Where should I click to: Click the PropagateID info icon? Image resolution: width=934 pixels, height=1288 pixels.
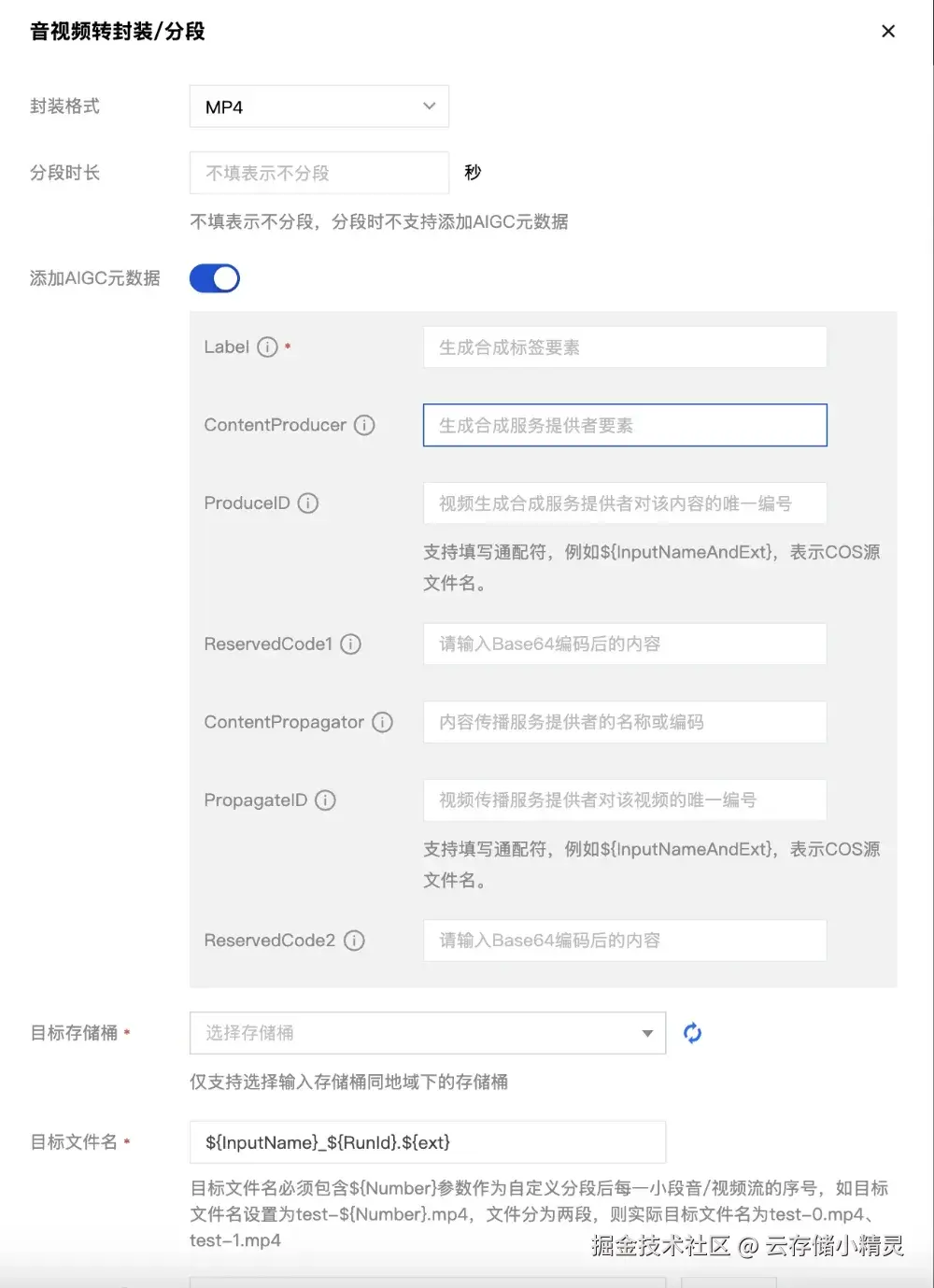(x=325, y=800)
